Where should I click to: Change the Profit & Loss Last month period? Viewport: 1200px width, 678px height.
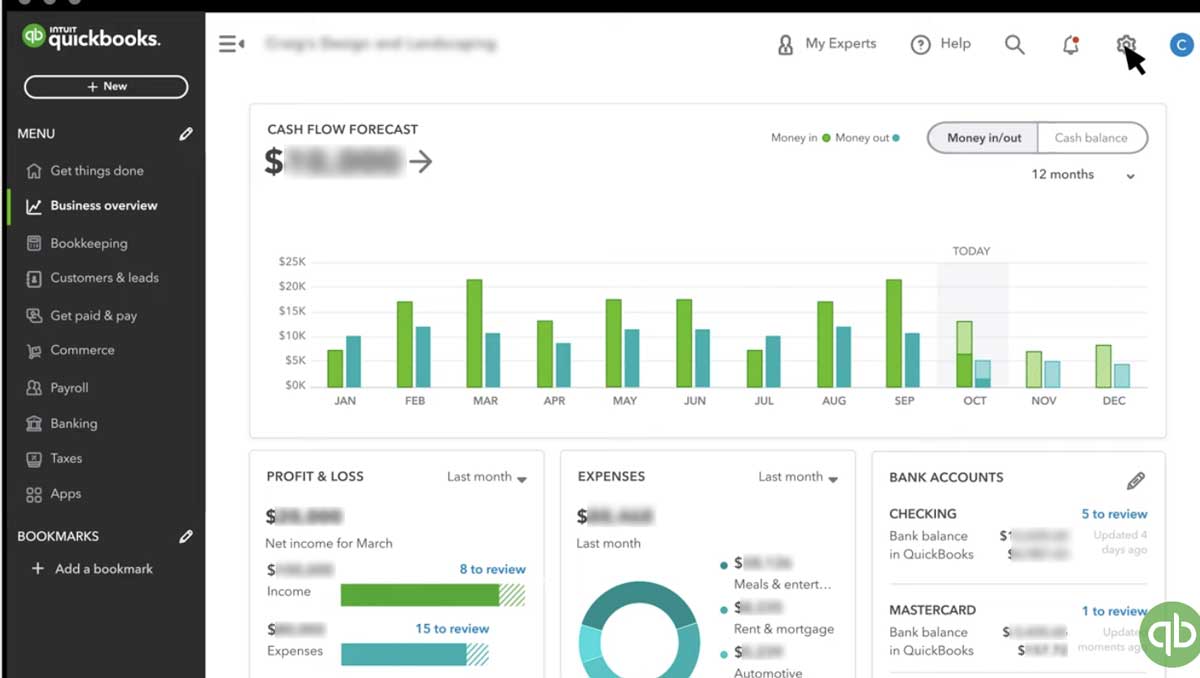point(487,477)
